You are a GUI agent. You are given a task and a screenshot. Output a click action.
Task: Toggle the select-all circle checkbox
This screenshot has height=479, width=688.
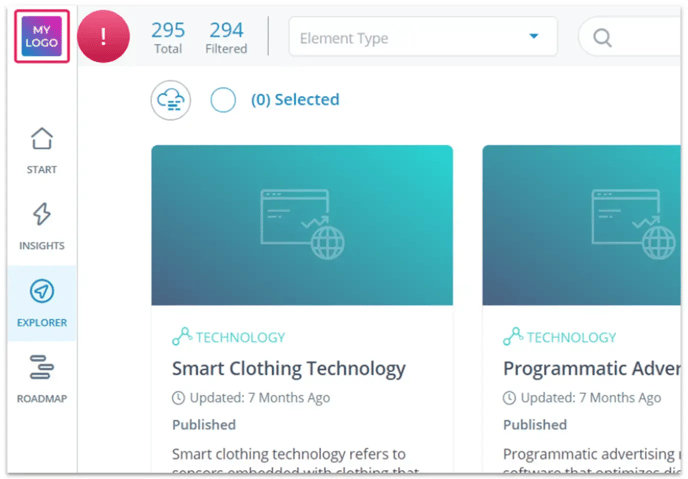point(223,100)
